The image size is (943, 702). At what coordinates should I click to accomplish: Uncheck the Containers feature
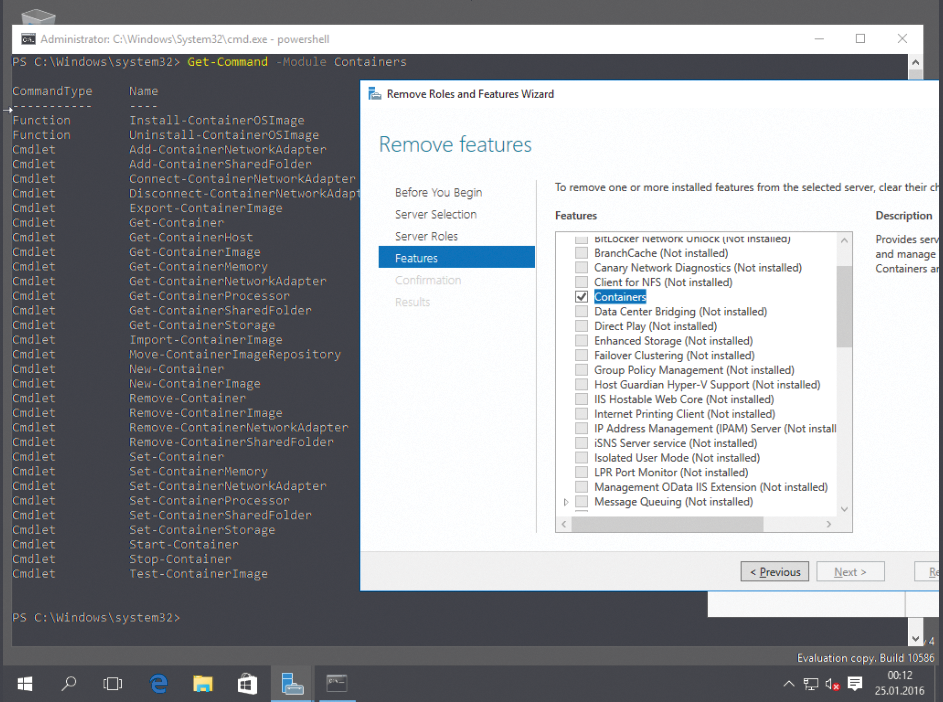click(581, 296)
